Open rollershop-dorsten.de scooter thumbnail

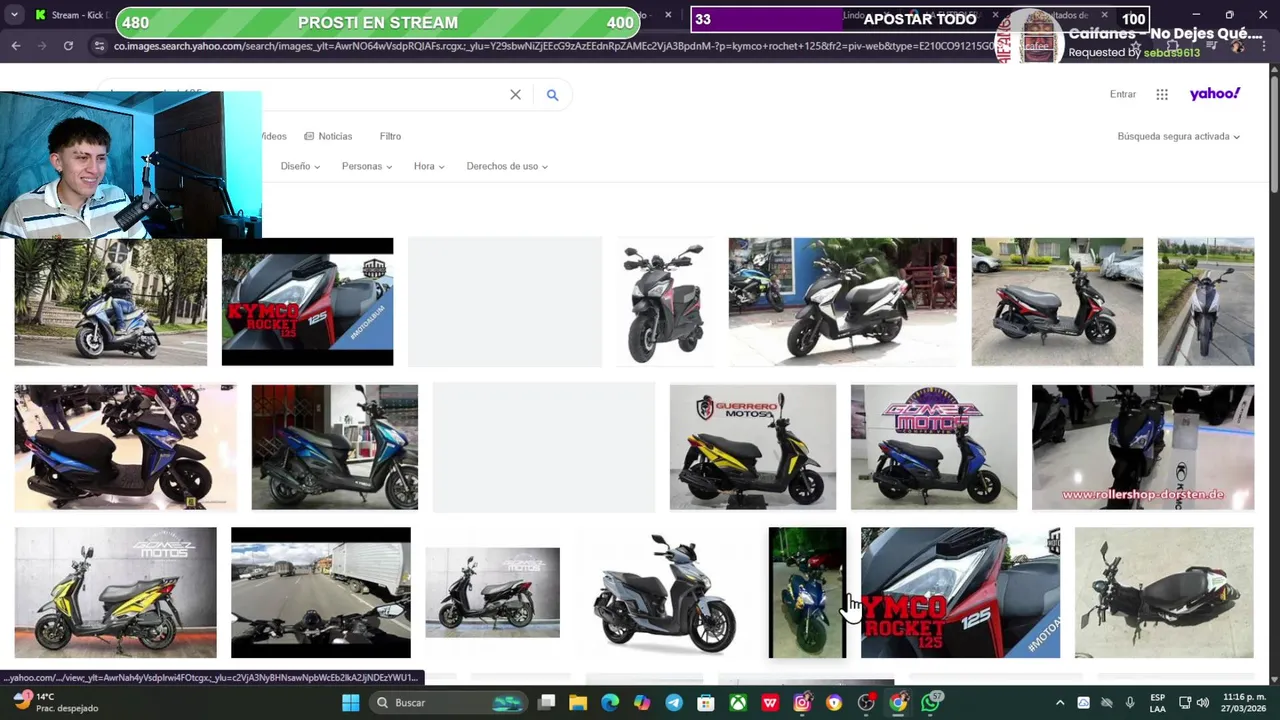point(1143,447)
